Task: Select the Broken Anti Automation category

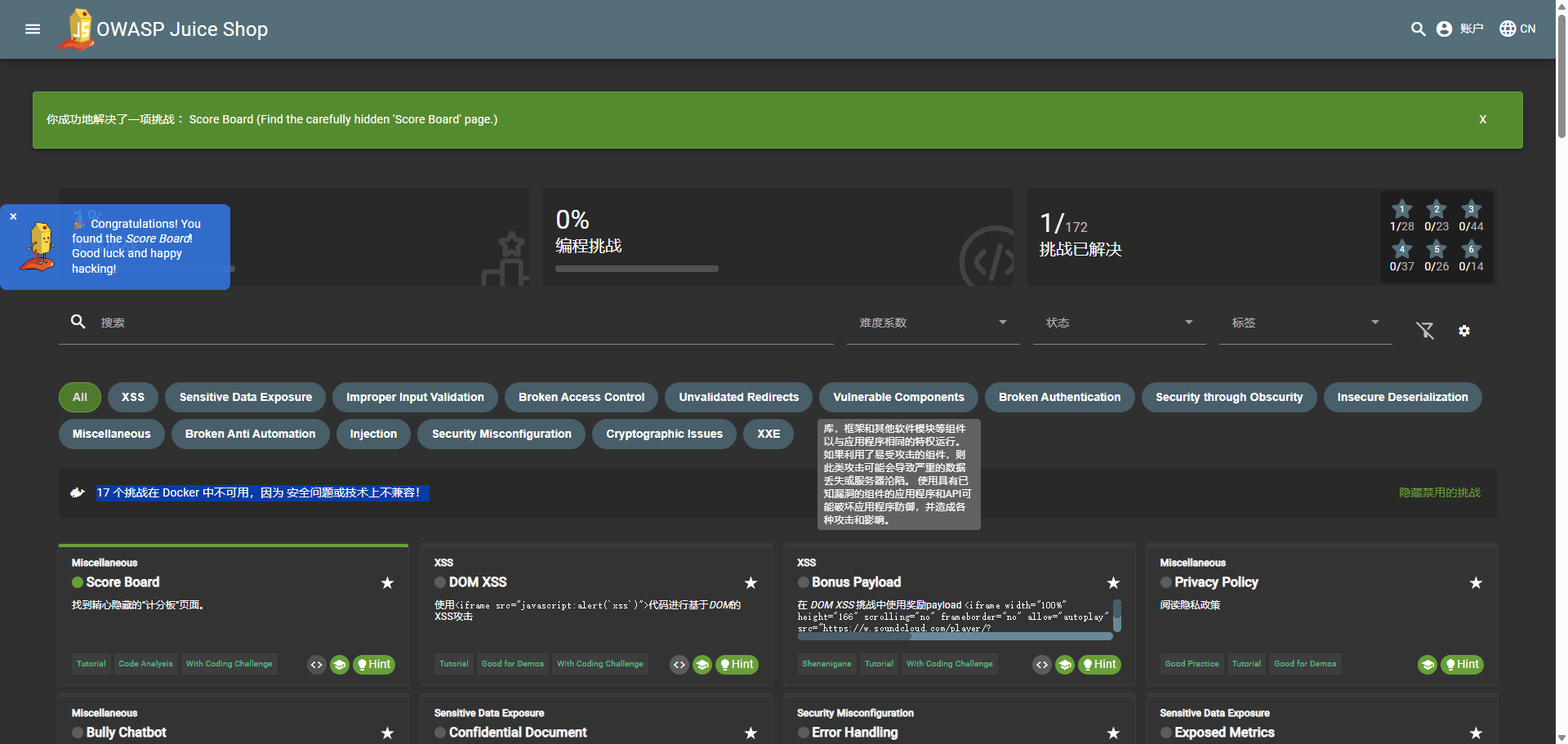Action: coord(251,434)
